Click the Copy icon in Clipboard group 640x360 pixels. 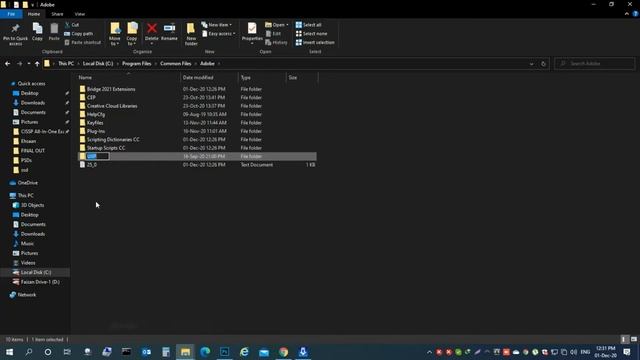click(x=37, y=32)
